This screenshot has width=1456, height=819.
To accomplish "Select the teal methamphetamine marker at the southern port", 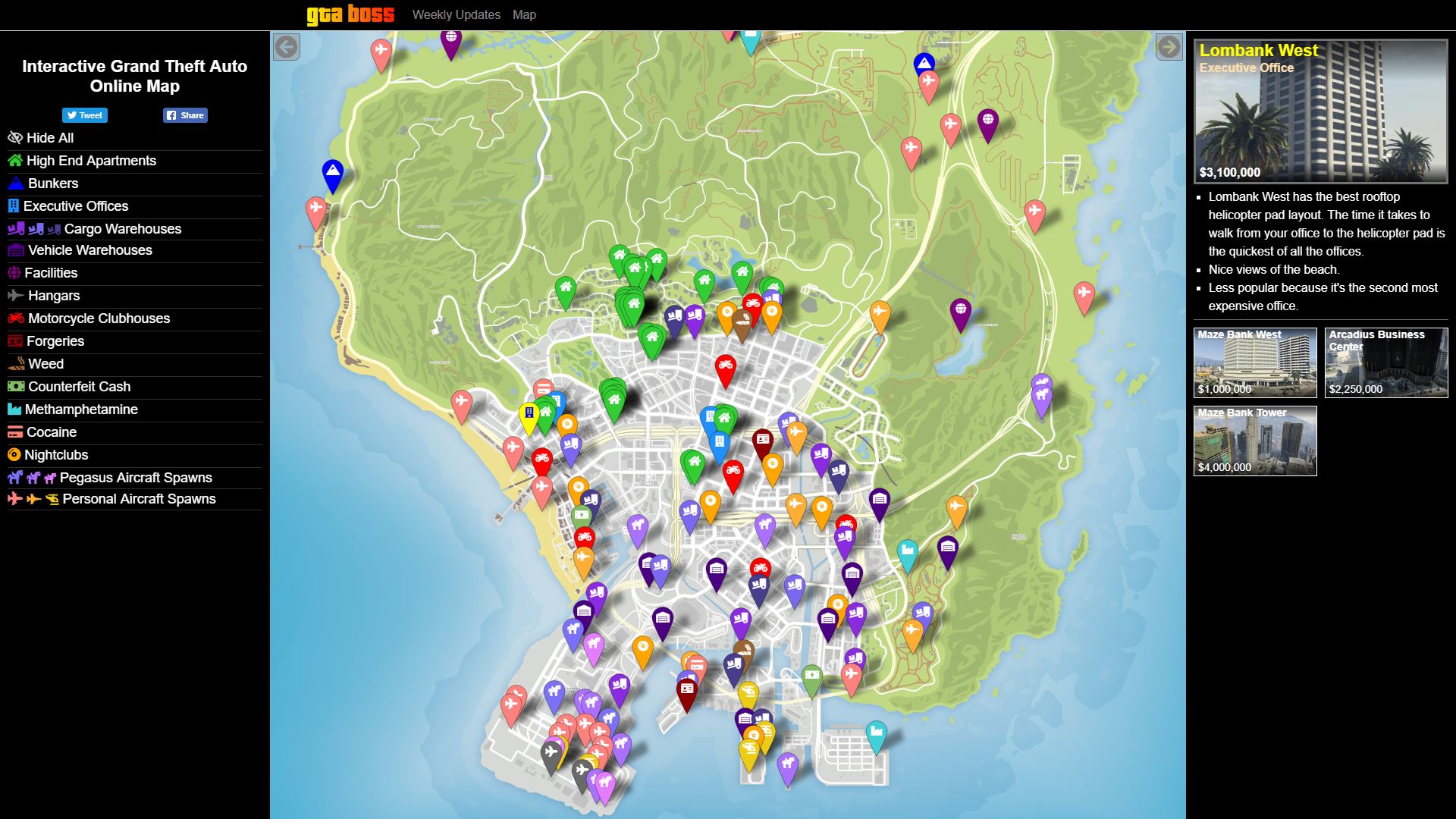I will [x=876, y=736].
